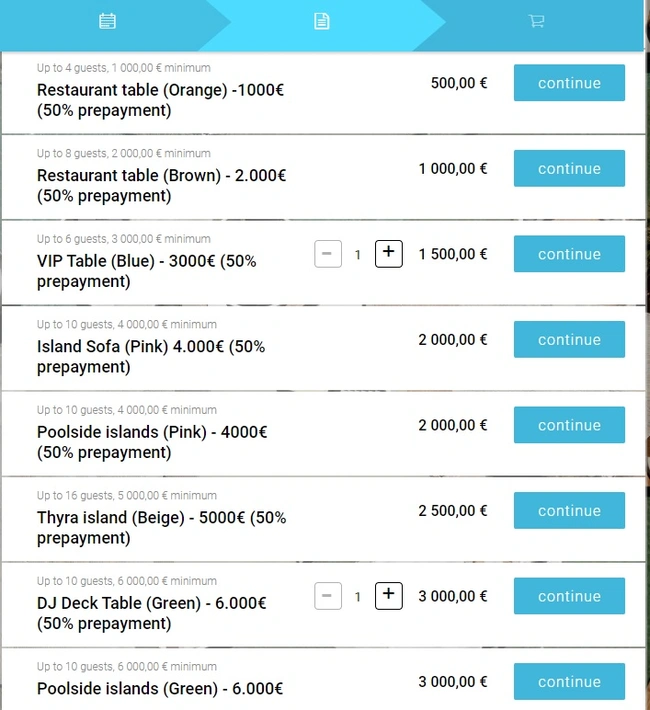Increase VIP Table (Blue) quantity
650x710 pixels.
coord(389,254)
